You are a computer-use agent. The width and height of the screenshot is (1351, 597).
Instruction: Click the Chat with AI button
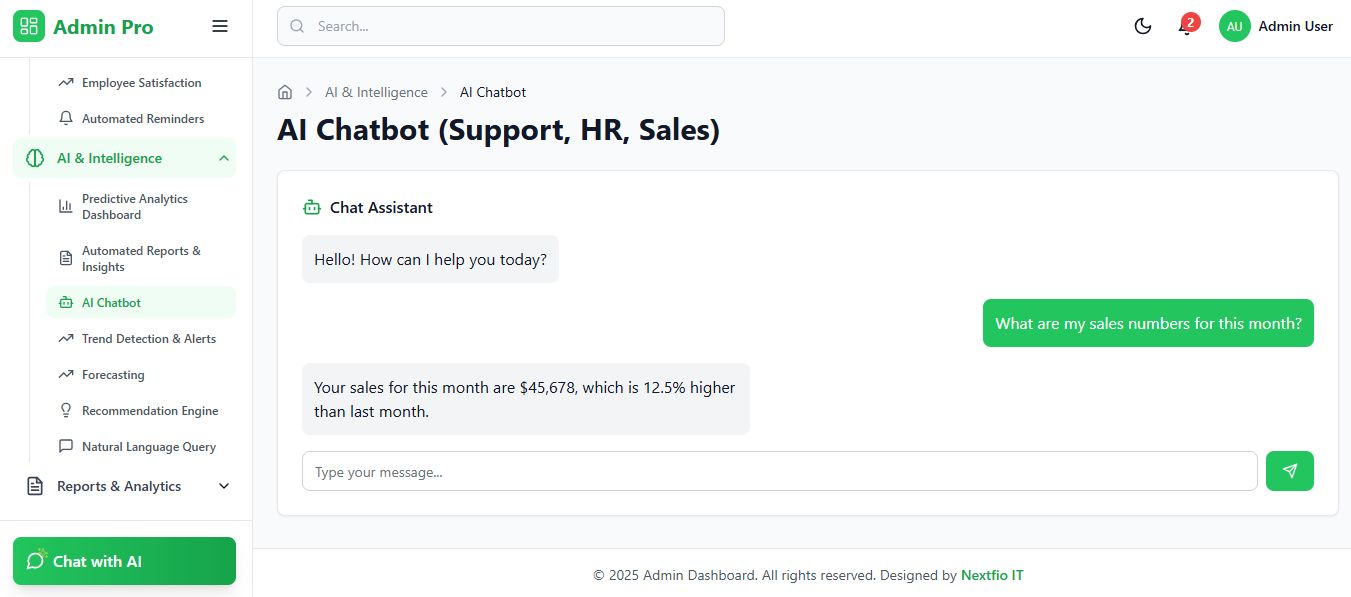pos(124,561)
